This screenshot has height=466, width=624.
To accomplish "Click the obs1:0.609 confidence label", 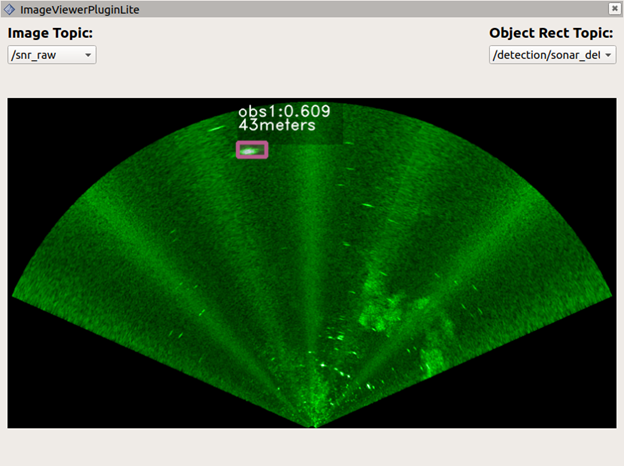I will (x=284, y=111).
